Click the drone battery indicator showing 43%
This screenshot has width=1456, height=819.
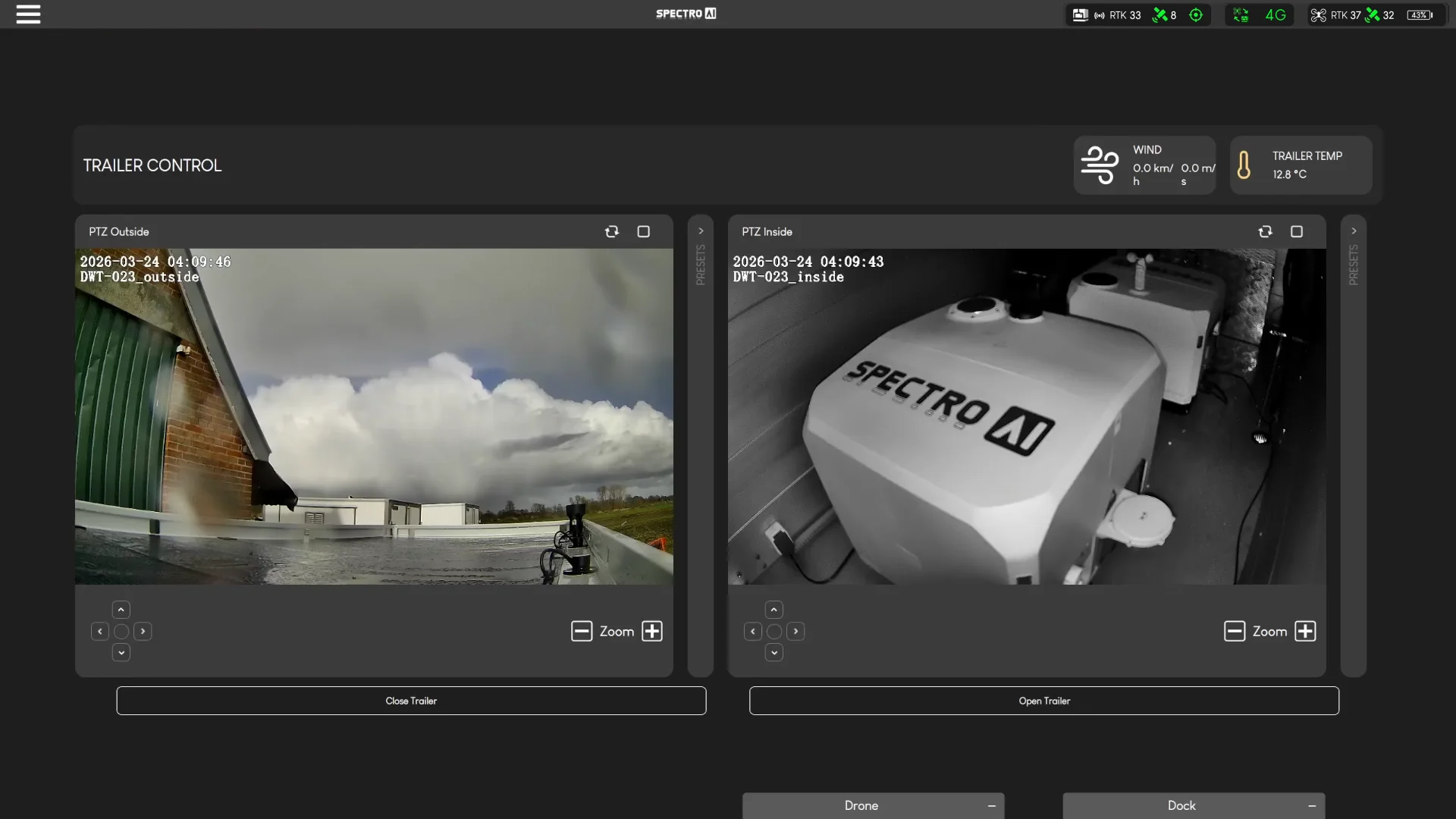(x=1419, y=14)
